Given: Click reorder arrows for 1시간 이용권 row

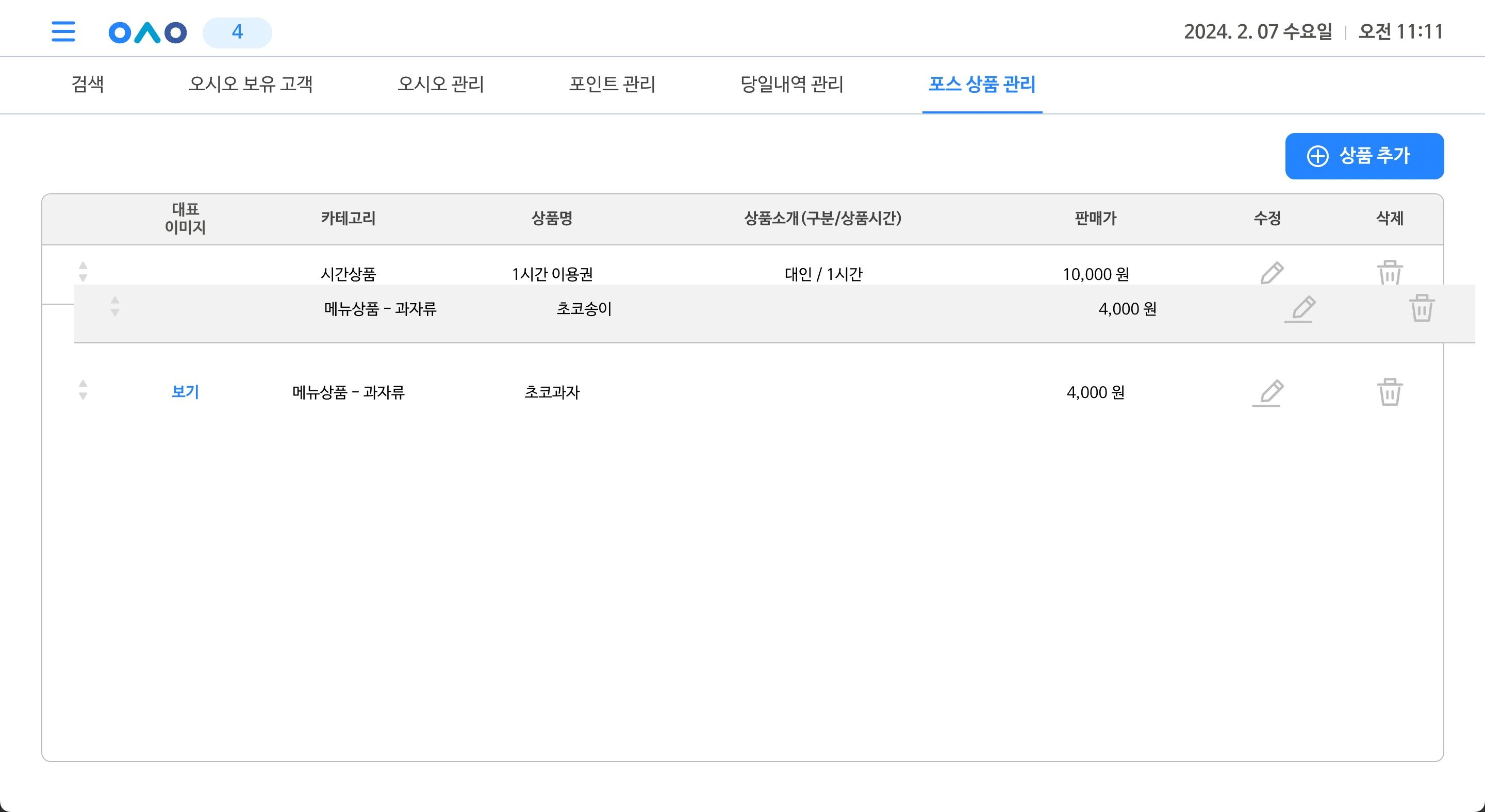Looking at the screenshot, I should tap(83, 271).
